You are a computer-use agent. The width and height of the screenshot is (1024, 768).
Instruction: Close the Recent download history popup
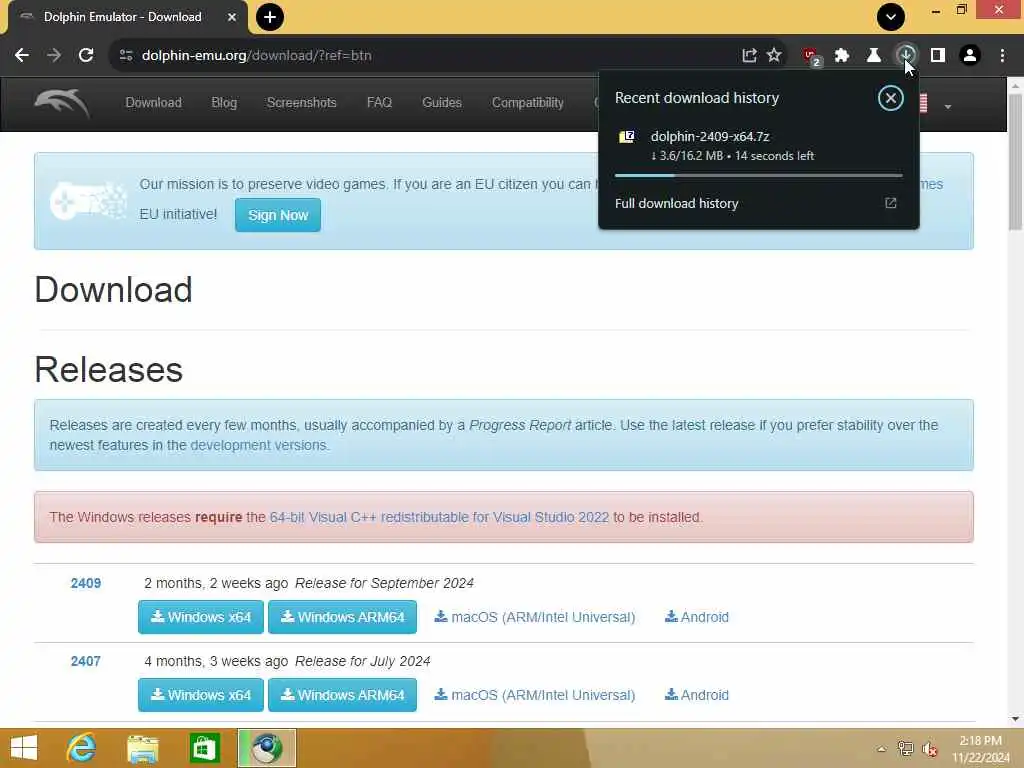(890, 99)
